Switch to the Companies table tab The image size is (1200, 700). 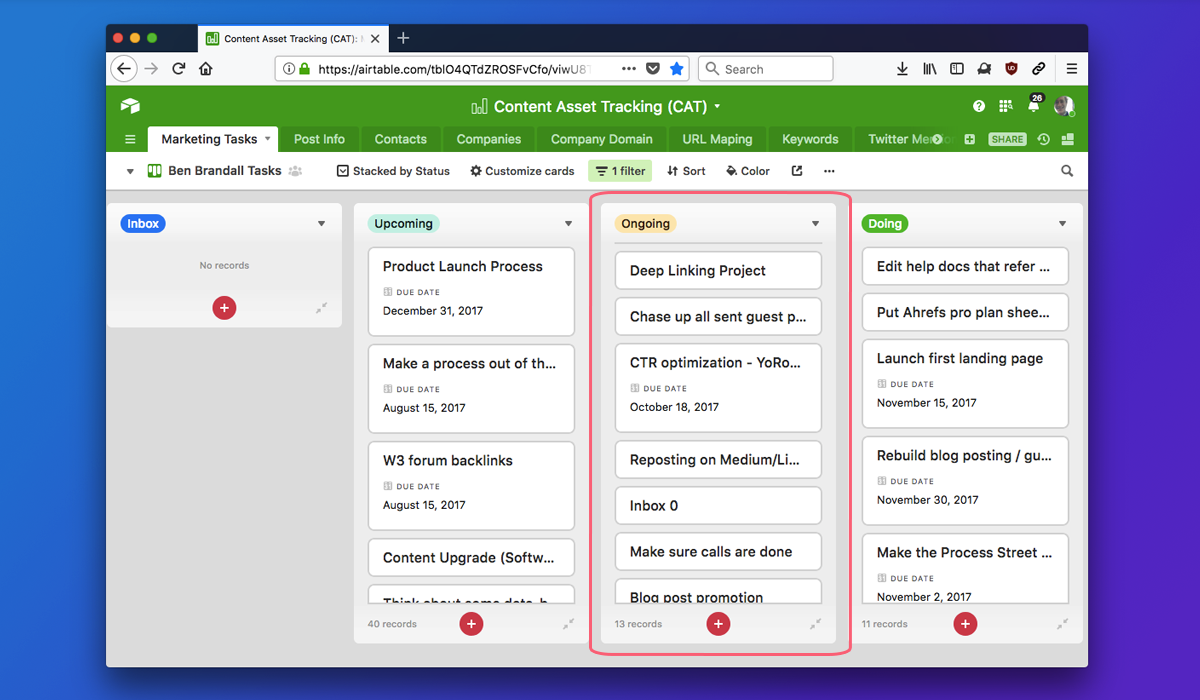pos(489,139)
